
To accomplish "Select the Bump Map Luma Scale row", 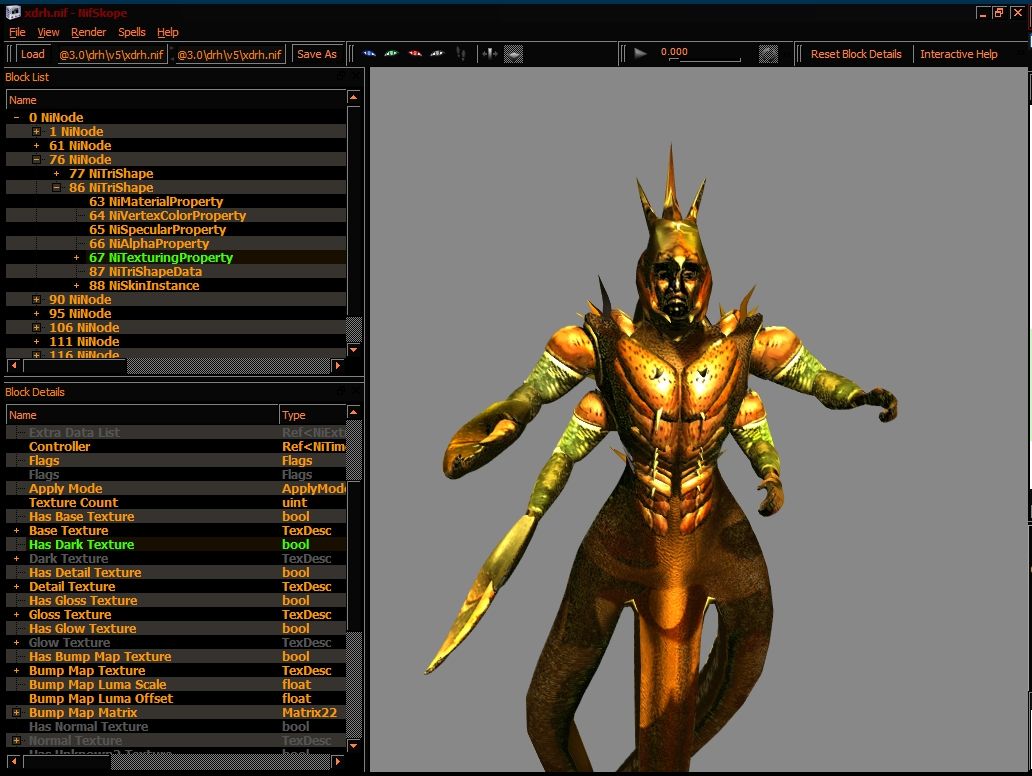I will point(176,685).
